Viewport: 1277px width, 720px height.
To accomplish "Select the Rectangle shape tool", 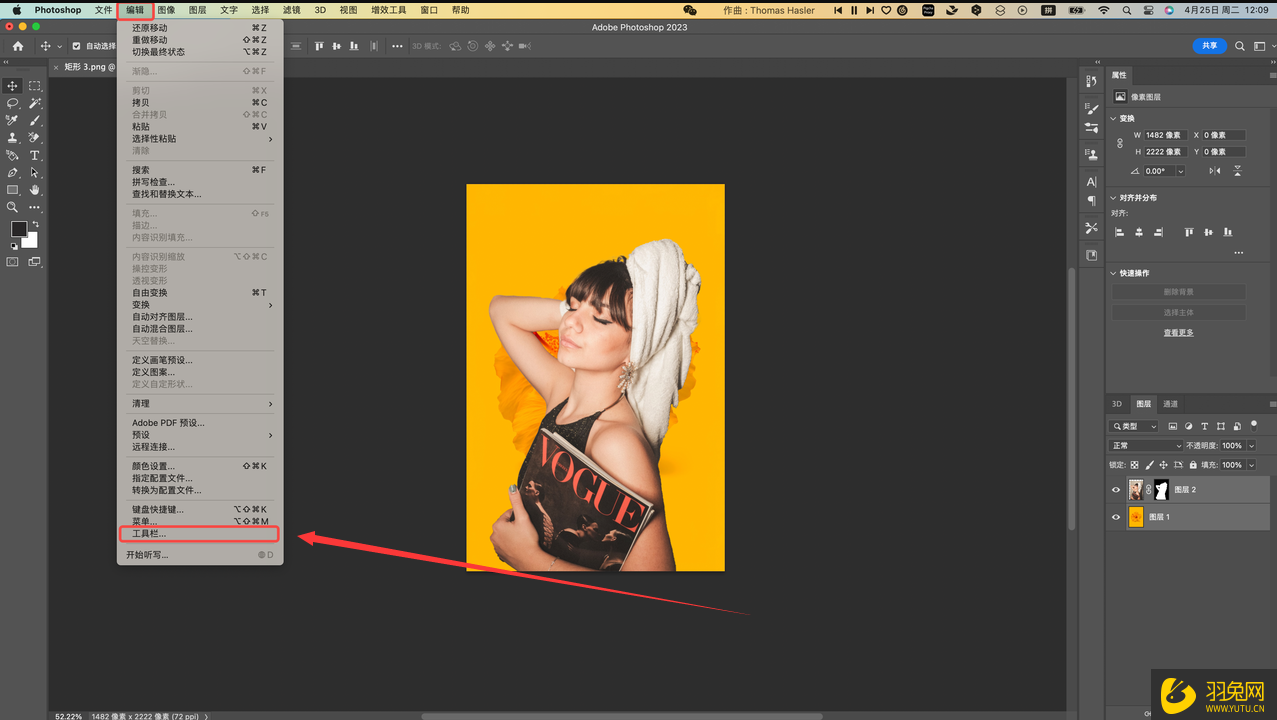I will pyautogui.click(x=13, y=190).
